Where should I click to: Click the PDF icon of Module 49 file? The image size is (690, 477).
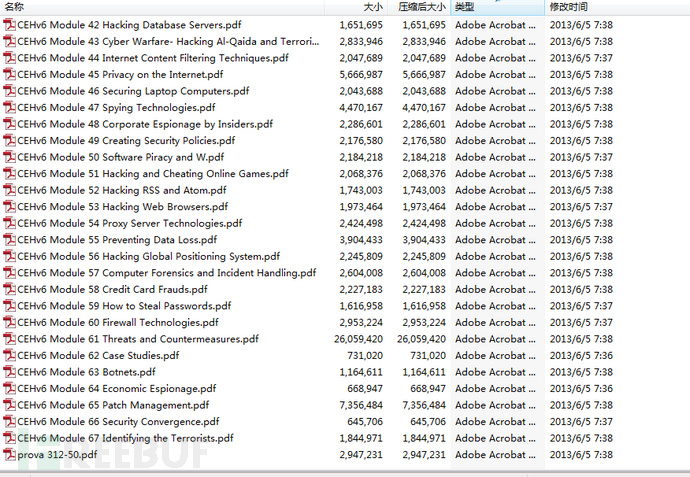click(9, 140)
